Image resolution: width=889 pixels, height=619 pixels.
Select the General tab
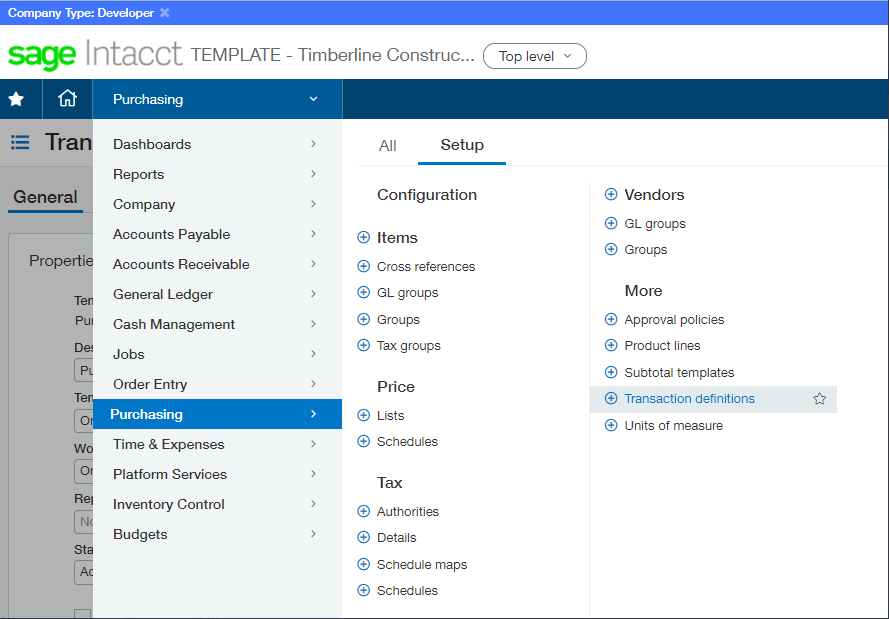(45, 197)
